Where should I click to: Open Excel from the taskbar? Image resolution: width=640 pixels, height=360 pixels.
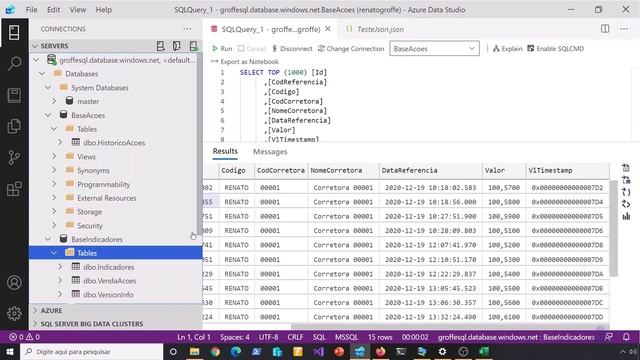click(484, 351)
